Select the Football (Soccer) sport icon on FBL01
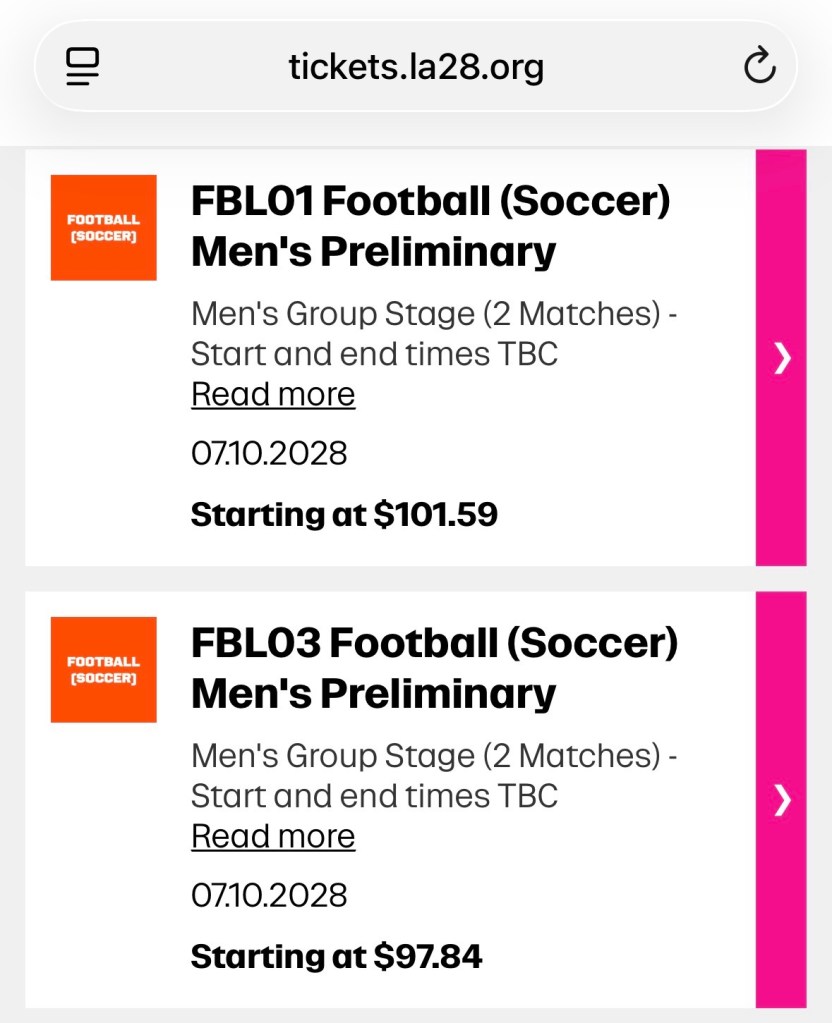The width and height of the screenshot is (832, 1023). [104, 227]
